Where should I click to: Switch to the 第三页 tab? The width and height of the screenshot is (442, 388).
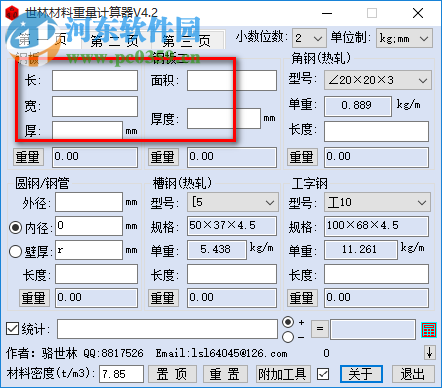click(187, 41)
